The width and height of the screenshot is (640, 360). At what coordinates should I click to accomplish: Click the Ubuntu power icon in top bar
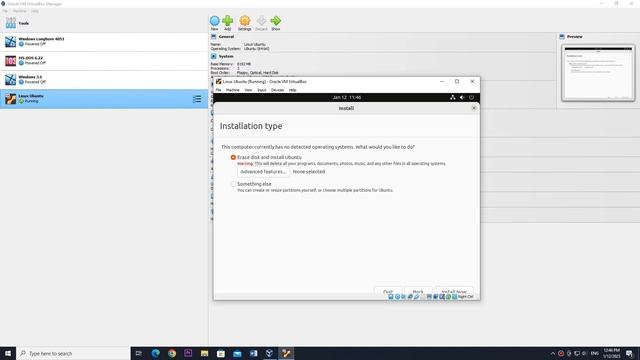tap(471, 98)
